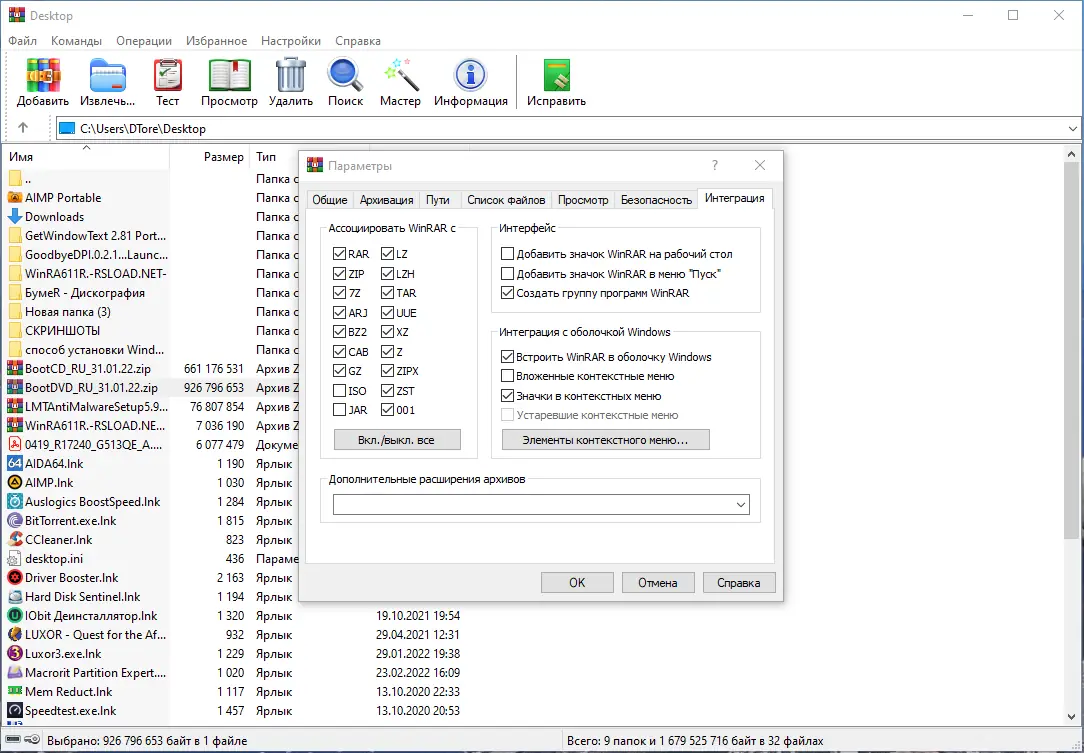Open the Безопасность tab
This screenshot has height=753, width=1084.
coord(656,200)
